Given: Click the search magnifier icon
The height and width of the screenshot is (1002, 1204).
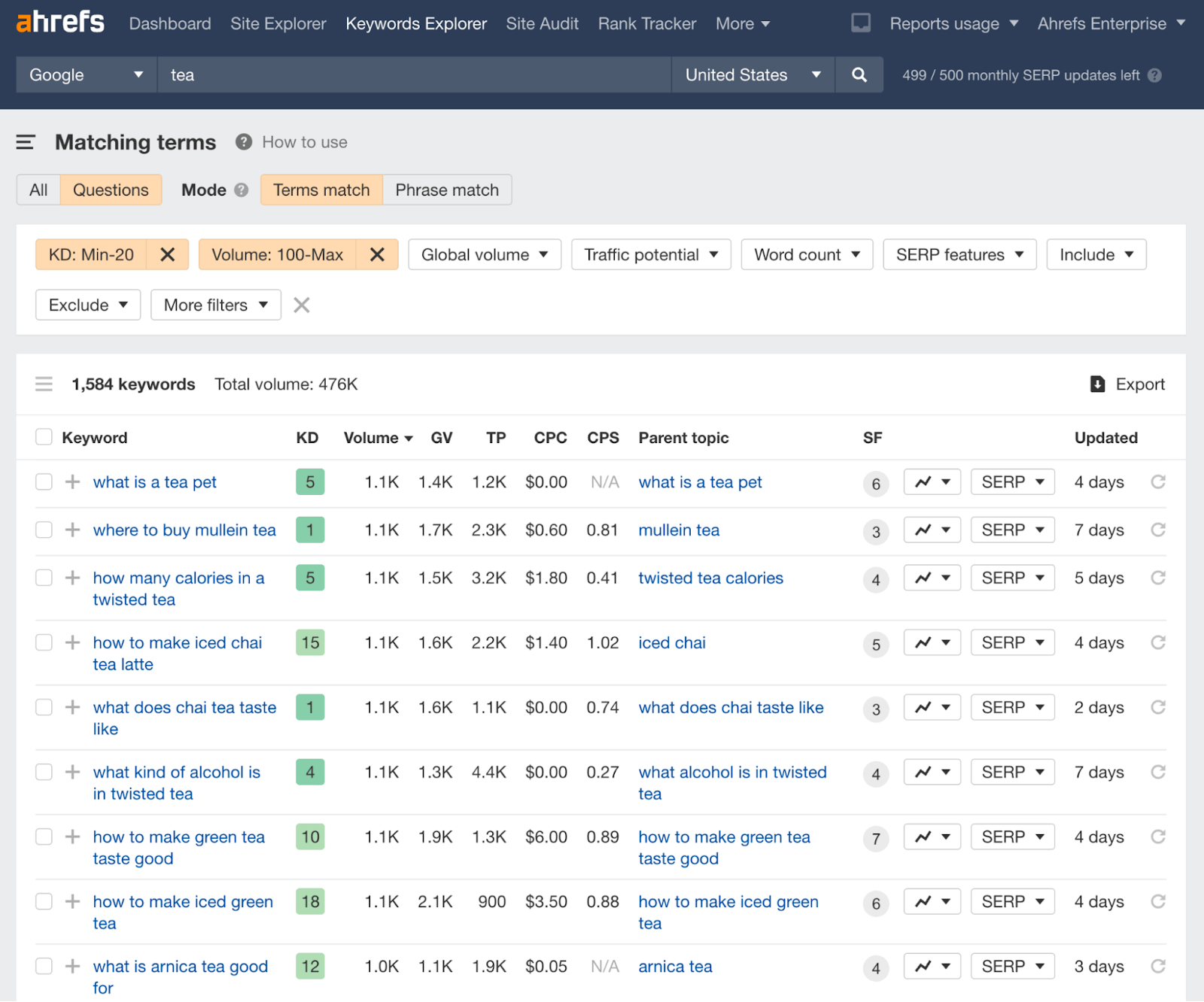Looking at the screenshot, I should pyautogui.click(x=859, y=74).
